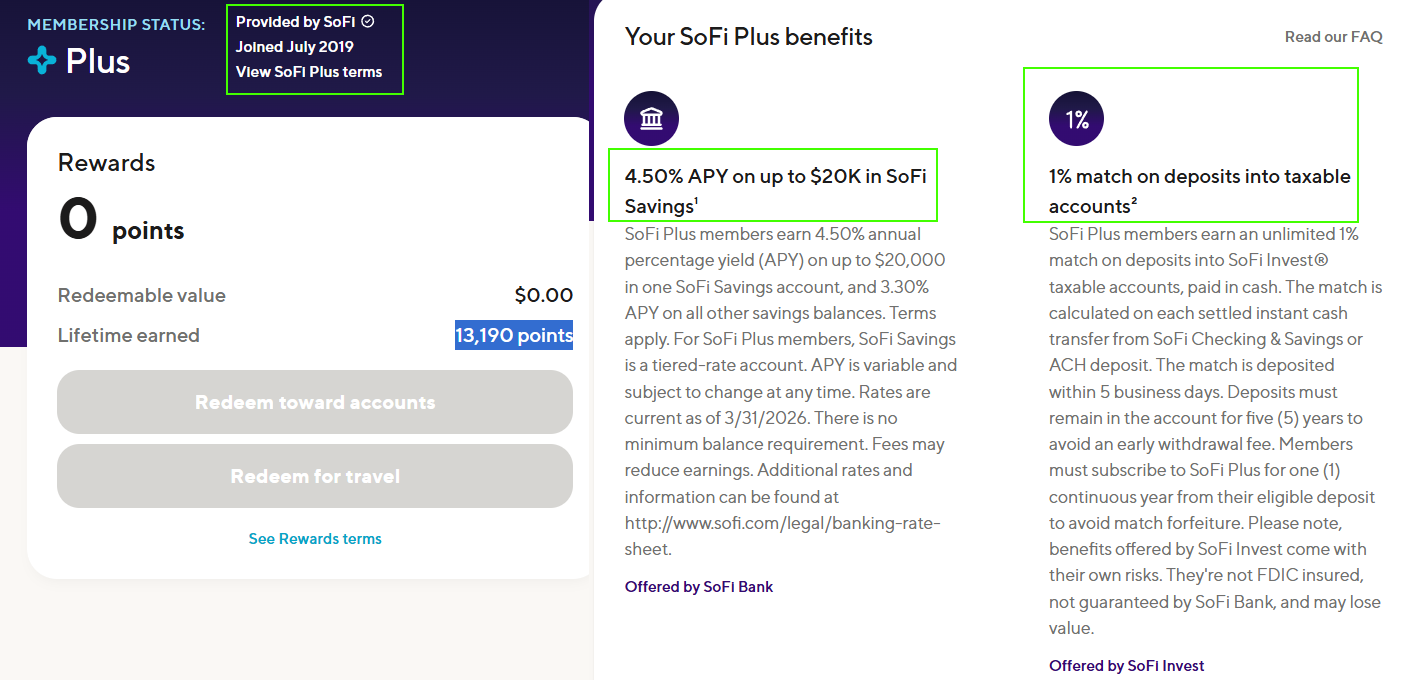Click the Joined July 2019 text
The width and height of the screenshot is (1401, 680).
click(295, 46)
